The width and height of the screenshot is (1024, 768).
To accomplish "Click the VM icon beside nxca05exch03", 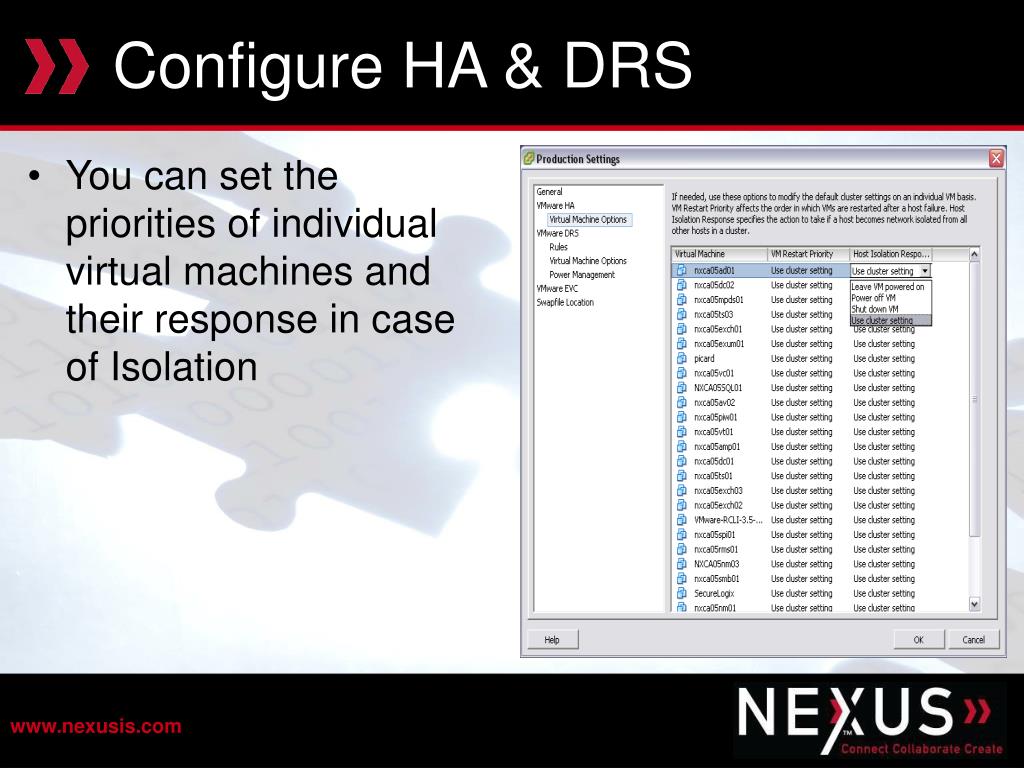I will tap(682, 490).
